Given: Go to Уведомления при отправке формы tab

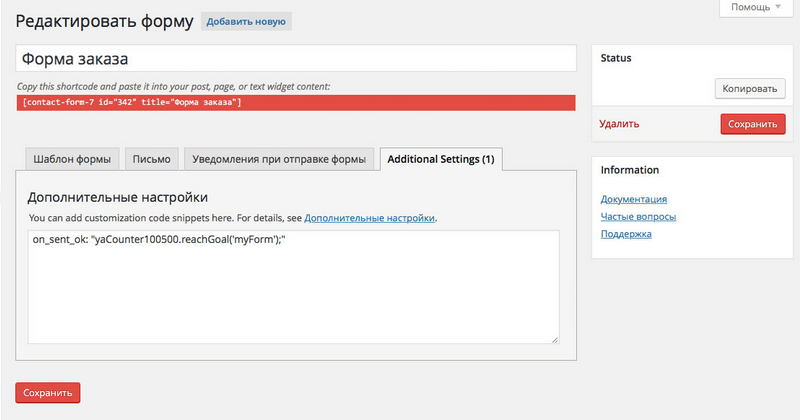Looking at the screenshot, I should coord(279,159).
